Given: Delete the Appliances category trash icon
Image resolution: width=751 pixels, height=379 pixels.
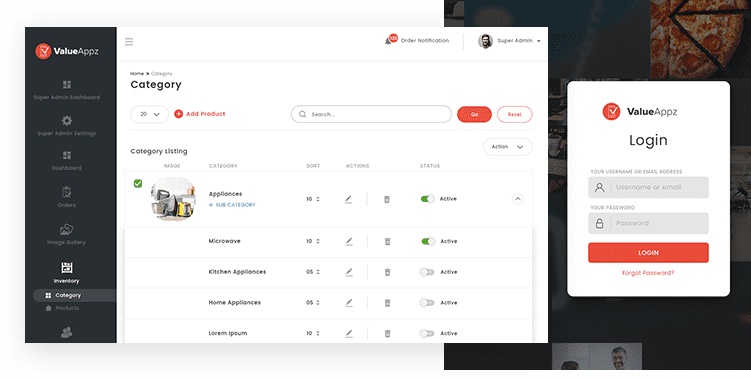Looking at the screenshot, I should pos(387,199).
